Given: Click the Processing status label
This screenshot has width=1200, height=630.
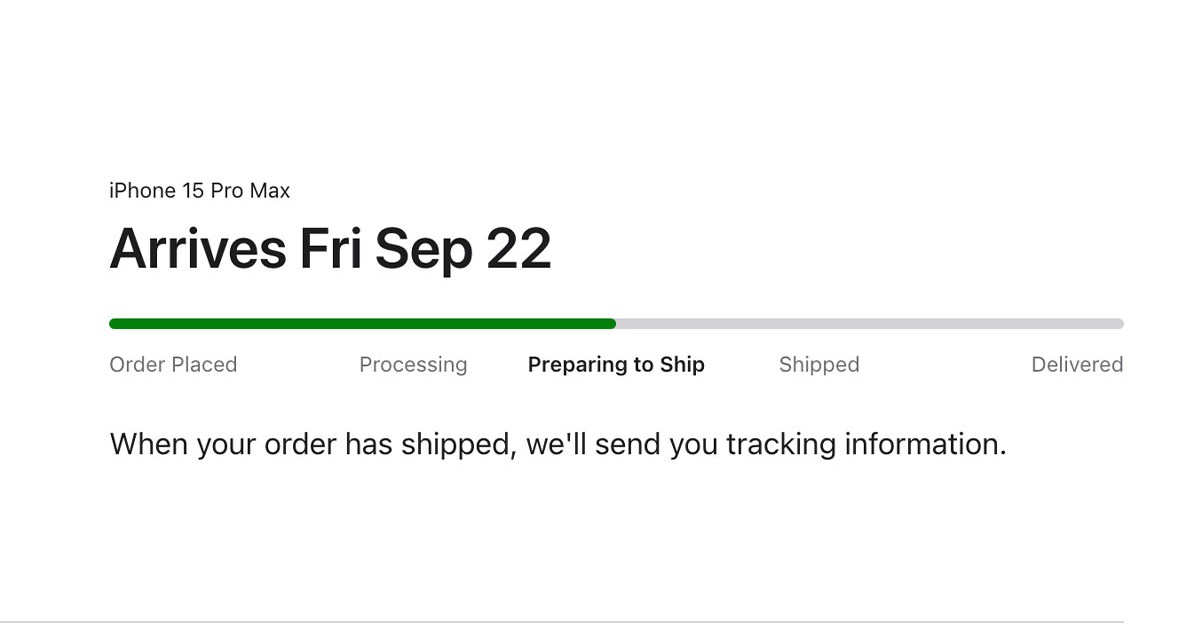Looking at the screenshot, I should (413, 364).
